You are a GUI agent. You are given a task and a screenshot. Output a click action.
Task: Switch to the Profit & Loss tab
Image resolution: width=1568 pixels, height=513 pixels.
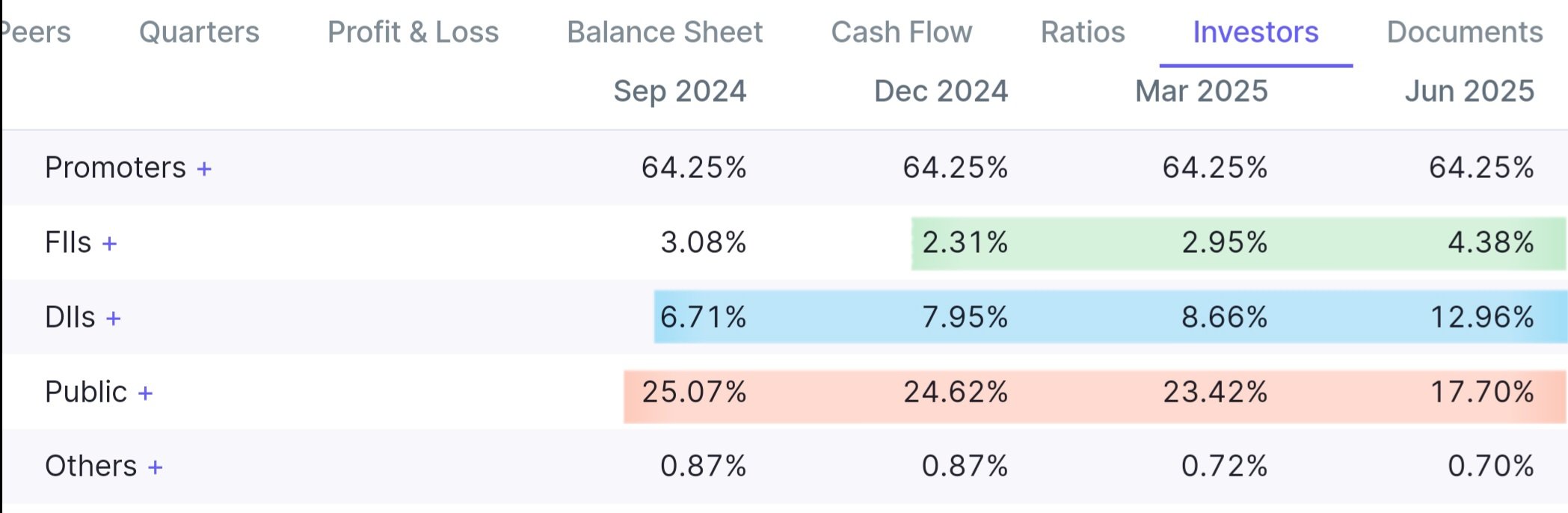[x=413, y=32]
